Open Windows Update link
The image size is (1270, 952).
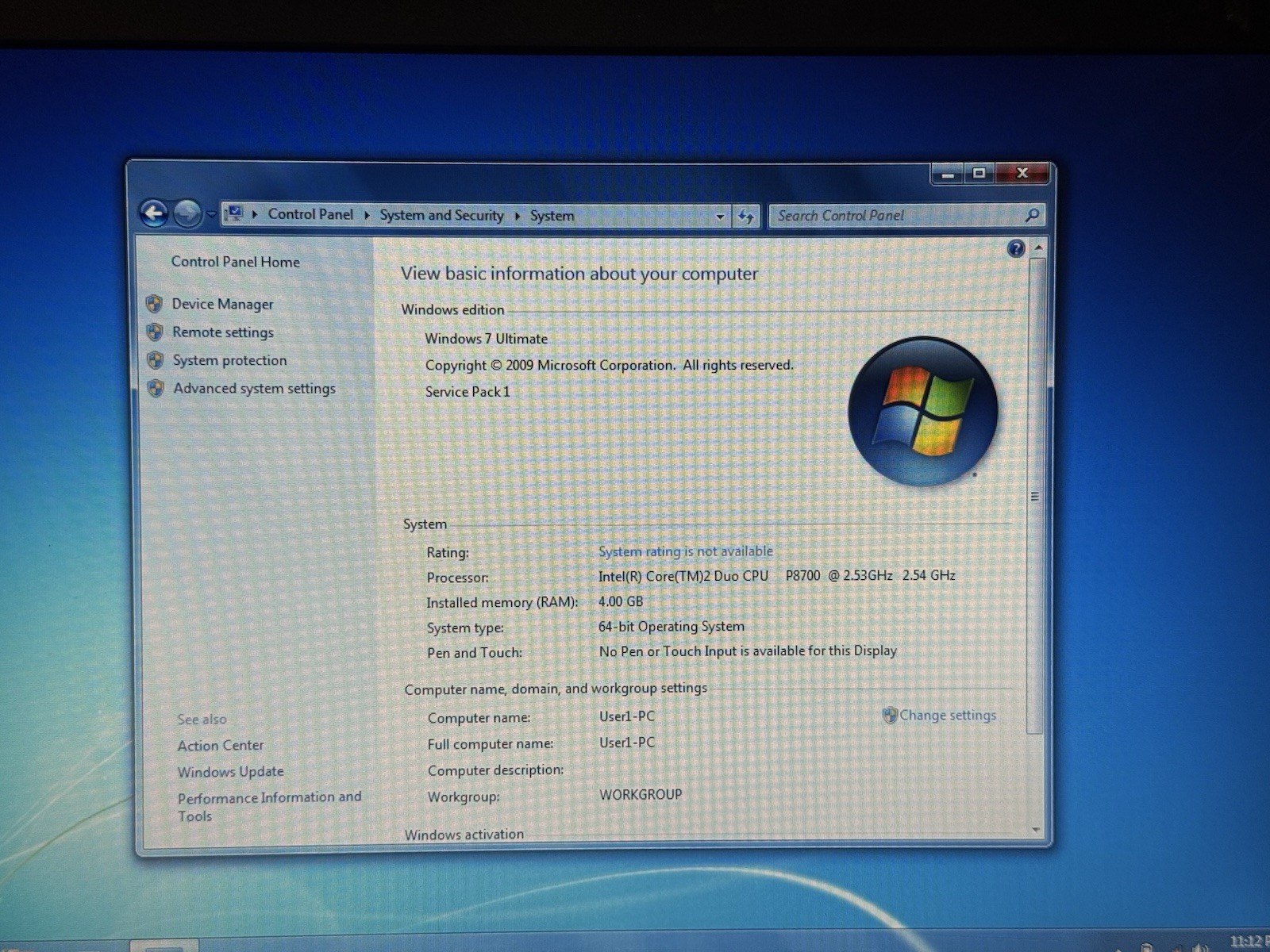231,772
